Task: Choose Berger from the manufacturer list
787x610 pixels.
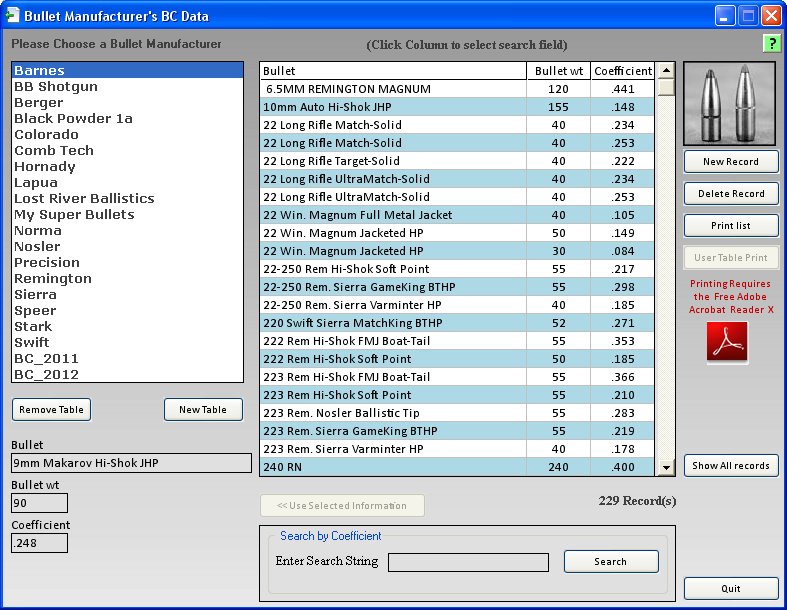Action: (127, 102)
